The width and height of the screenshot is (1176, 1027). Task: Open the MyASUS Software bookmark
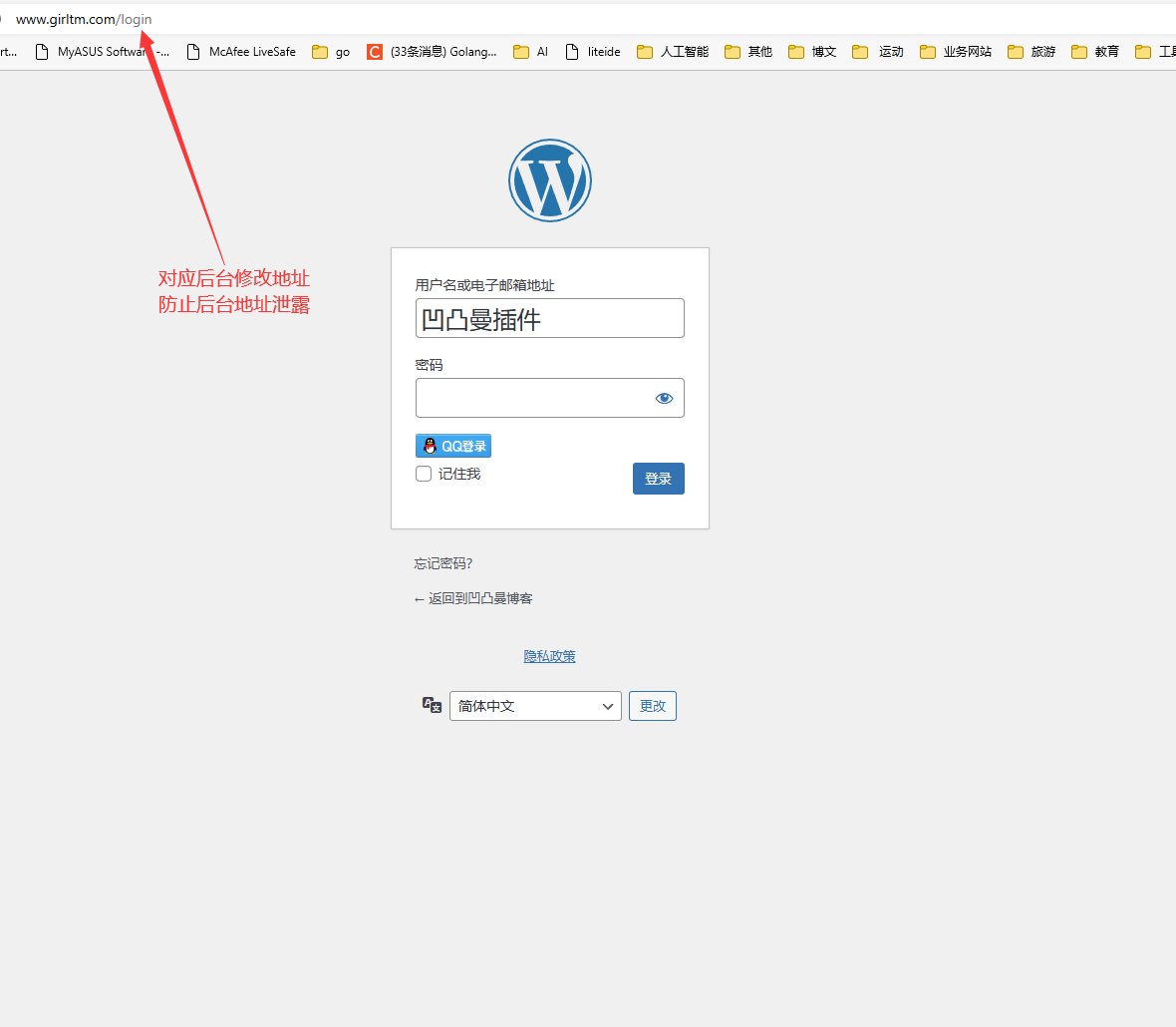tap(102, 52)
